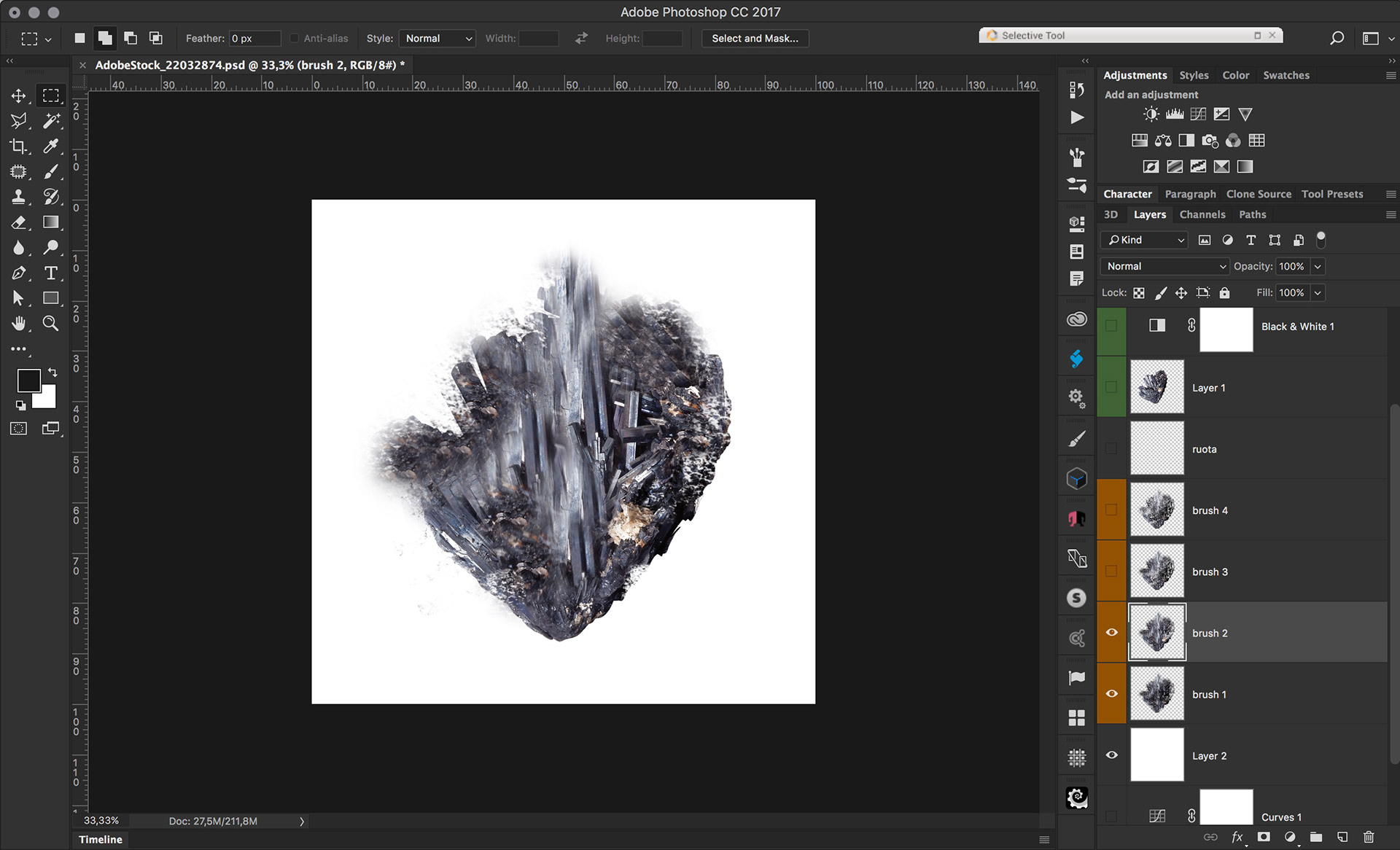
Task: Select the Pen tool
Action: [18, 273]
